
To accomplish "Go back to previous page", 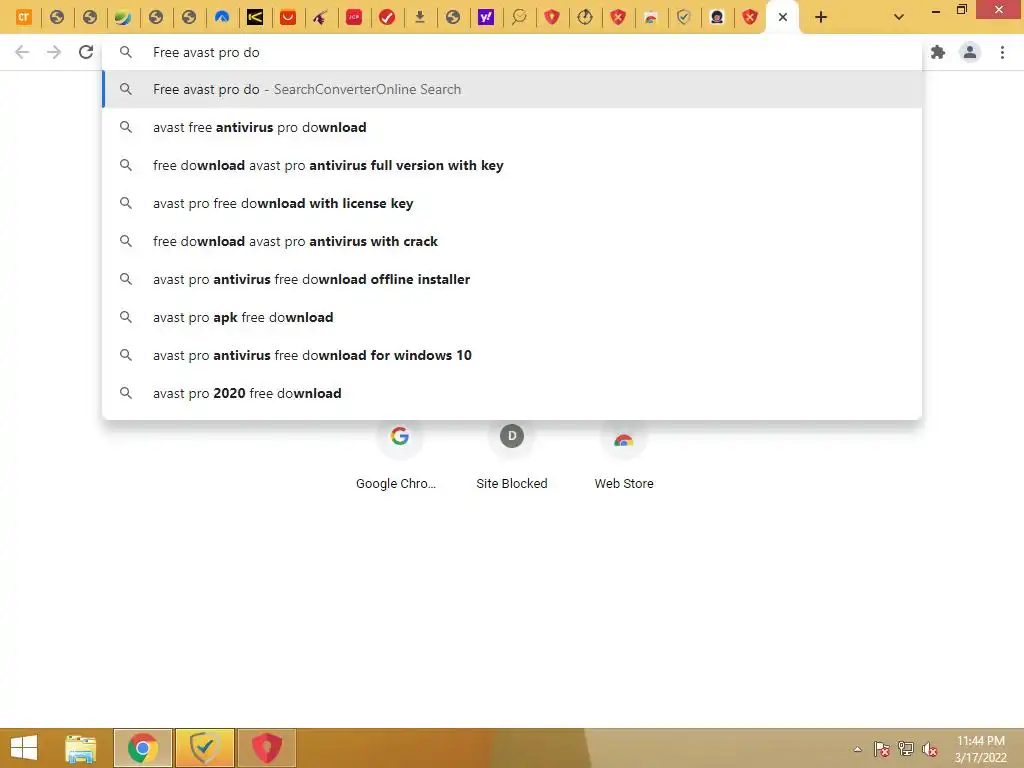I will click(22, 52).
